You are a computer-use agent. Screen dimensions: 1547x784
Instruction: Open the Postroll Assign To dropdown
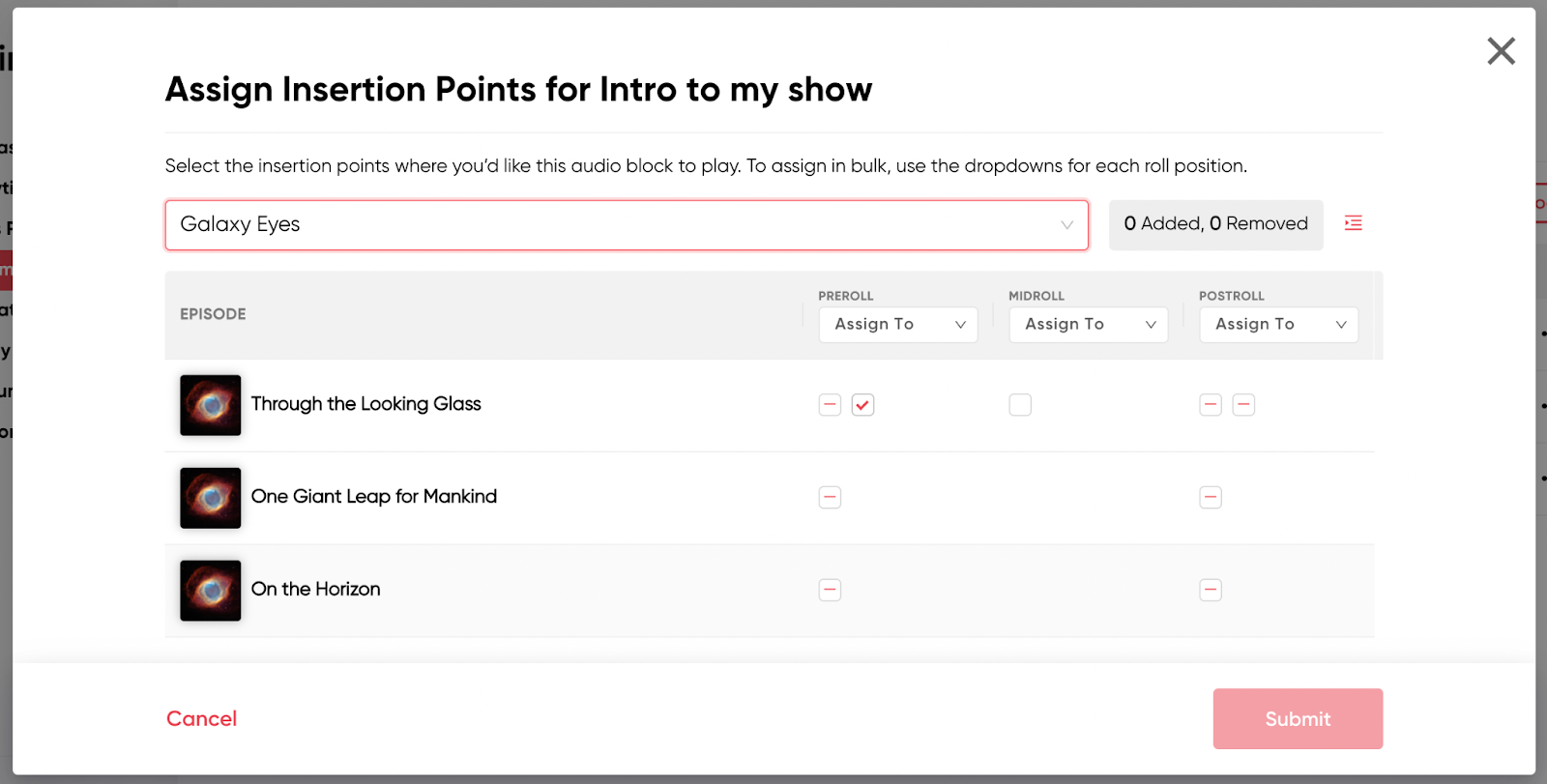[1279, 325]
